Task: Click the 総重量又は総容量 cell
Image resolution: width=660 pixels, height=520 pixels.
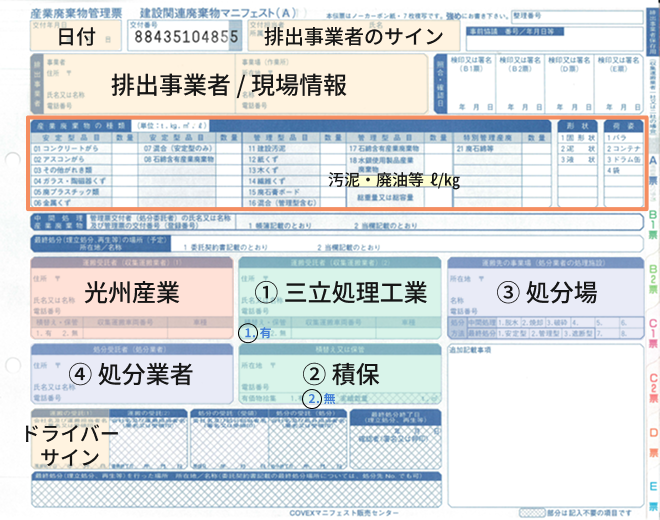Action: [x=386, y=197]
